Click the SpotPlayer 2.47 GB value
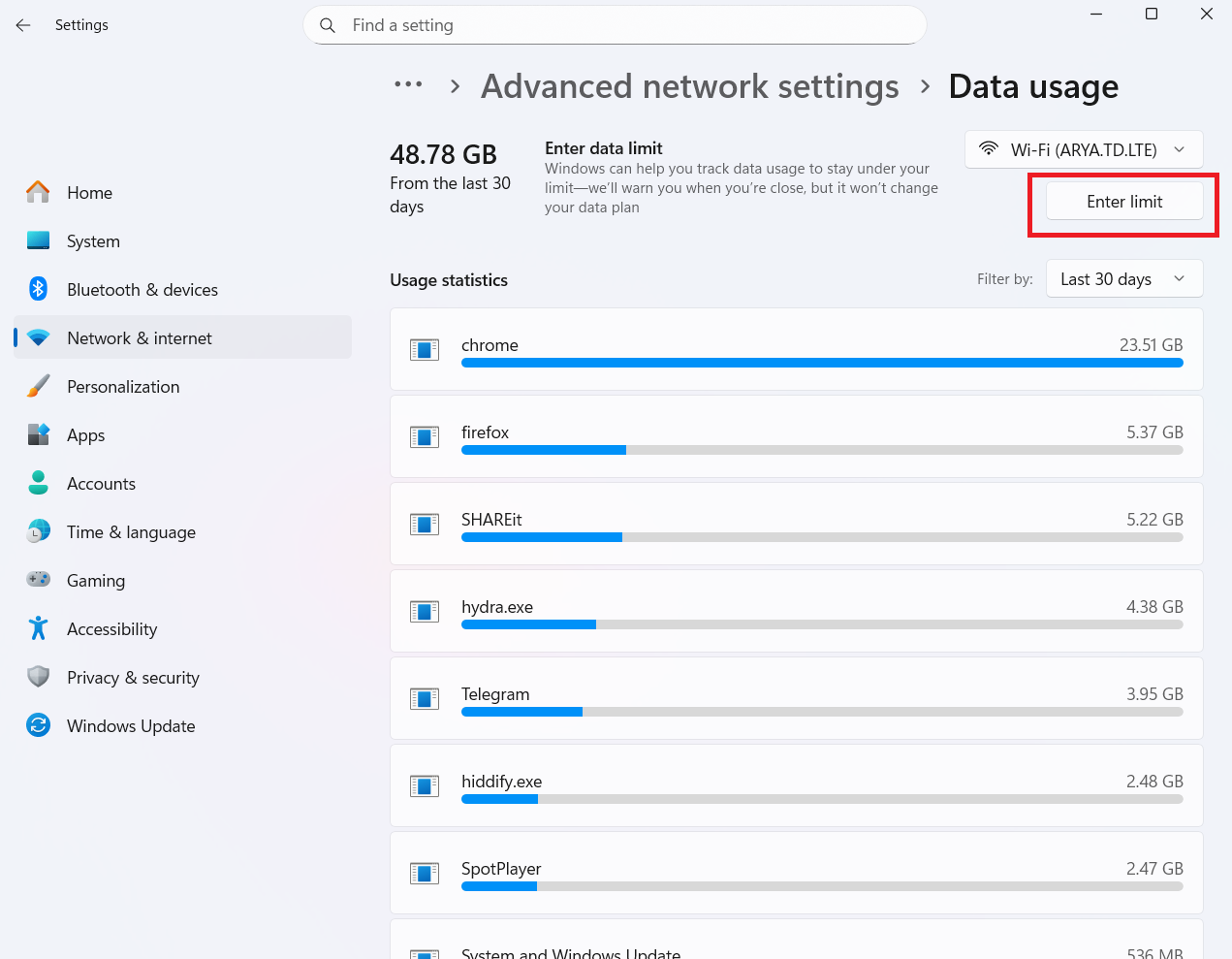 pyautogui.click(x=1154, y=869)
